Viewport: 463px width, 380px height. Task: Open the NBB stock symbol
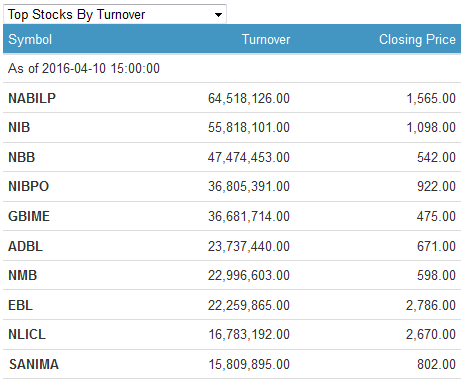(x=22, y=157)
